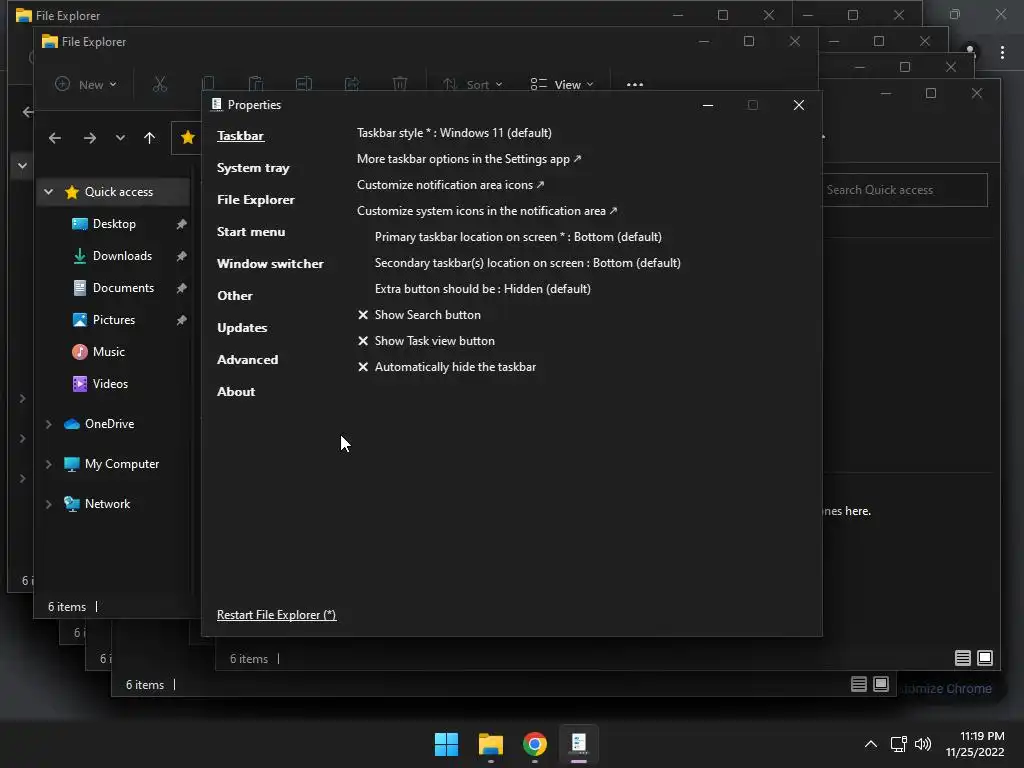Click the Share icon in File Explorer toolbar

tap(352, 84)
